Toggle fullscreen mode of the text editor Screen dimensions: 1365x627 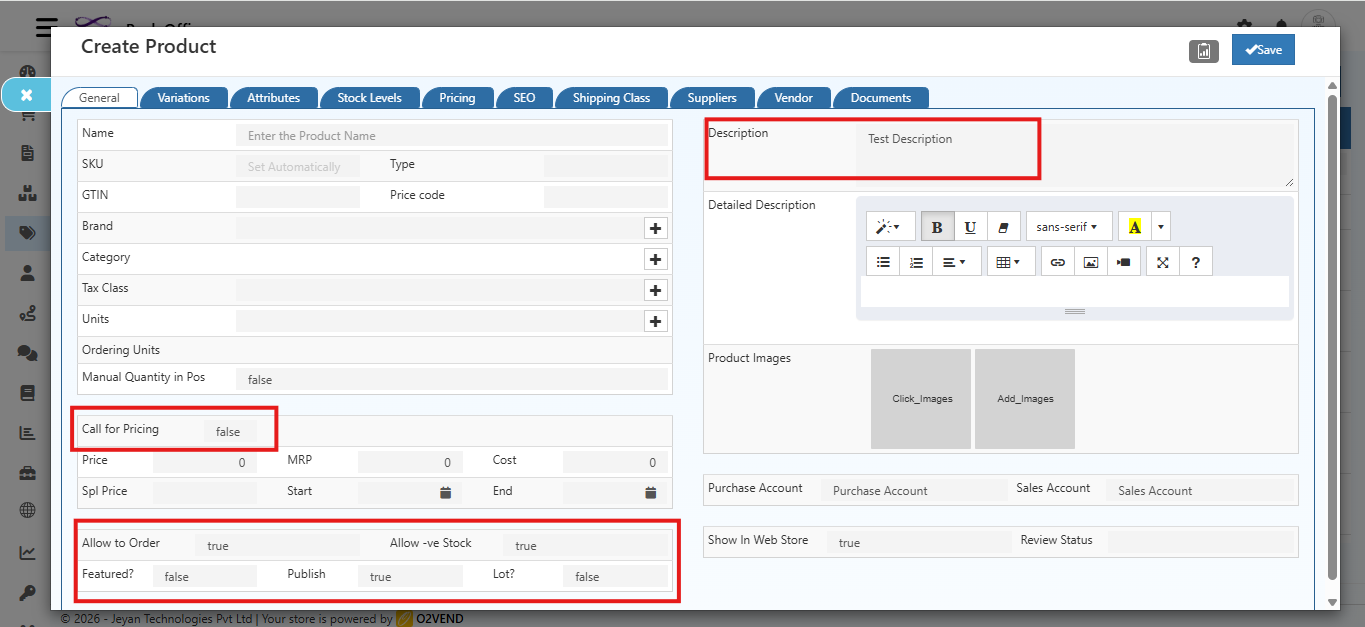[x=1162, y=261]
